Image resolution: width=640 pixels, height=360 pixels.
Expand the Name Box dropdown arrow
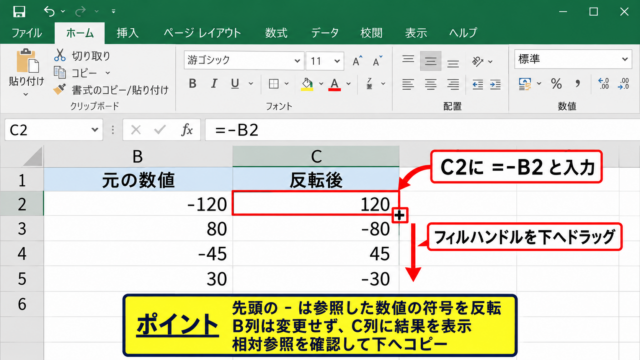click(x=95, y=130)
